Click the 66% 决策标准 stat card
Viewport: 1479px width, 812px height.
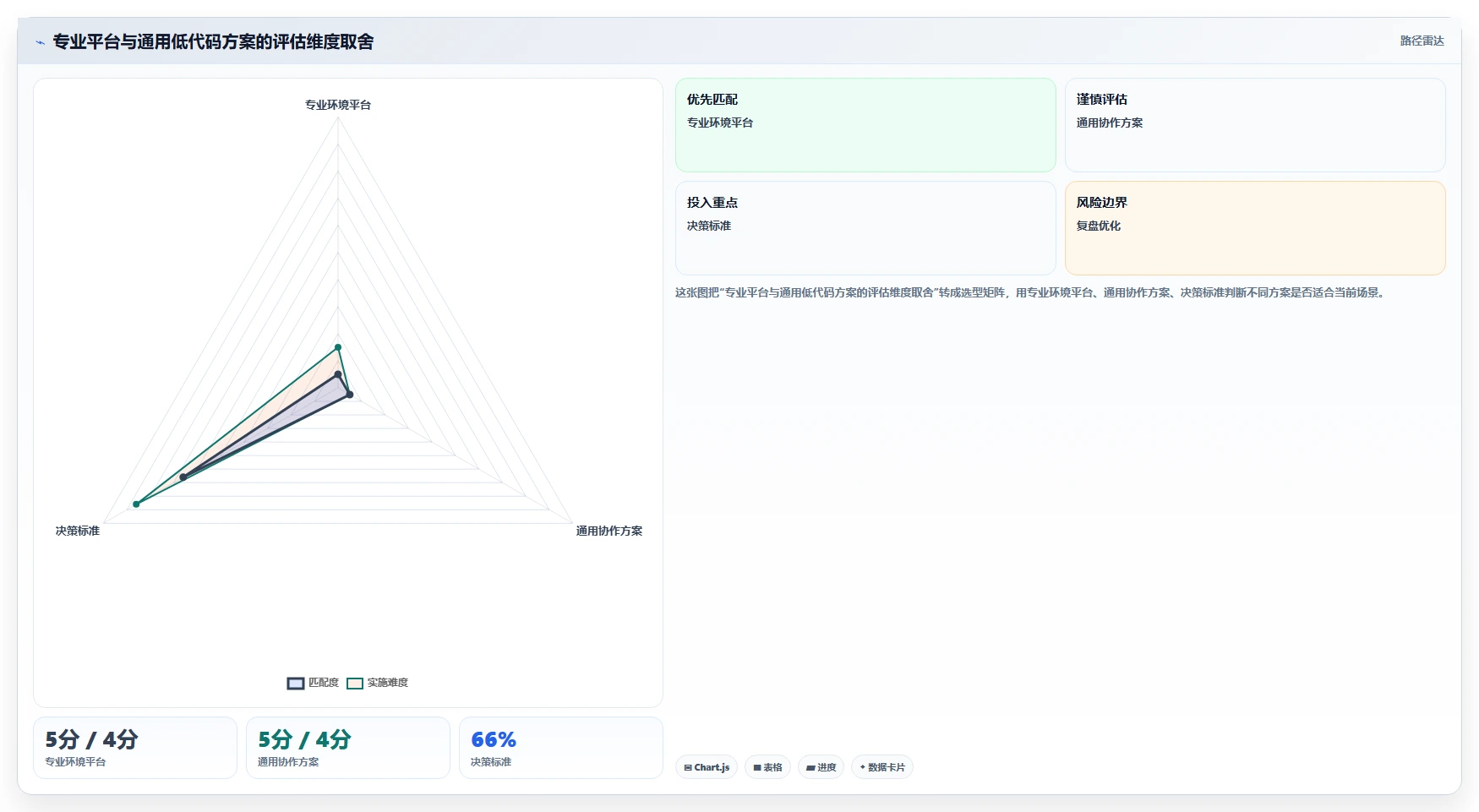pyautogui.click(x=561, y=748)
